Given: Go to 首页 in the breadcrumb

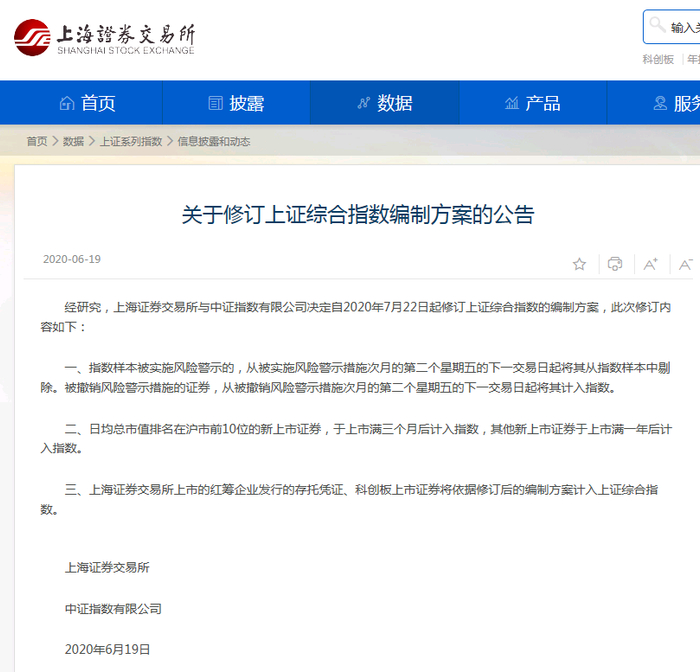Looking at the screenshot, I should pos(37,142).
